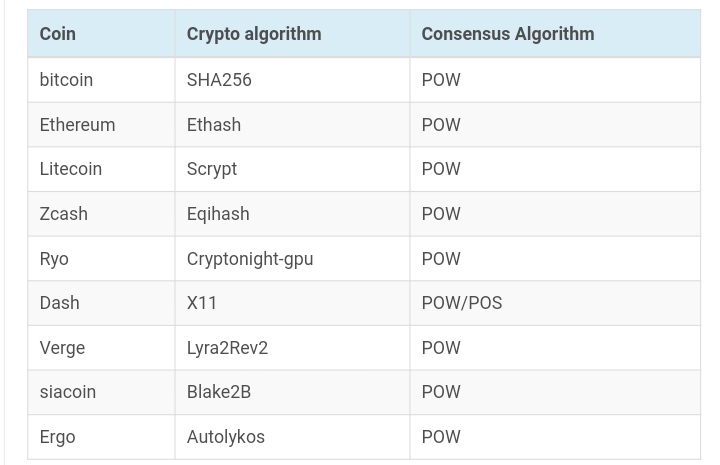The width and height of the screenshot is (720, 465).
Task: Select the Cryptonight-gpu cell
Action: [x=250, y=259]
